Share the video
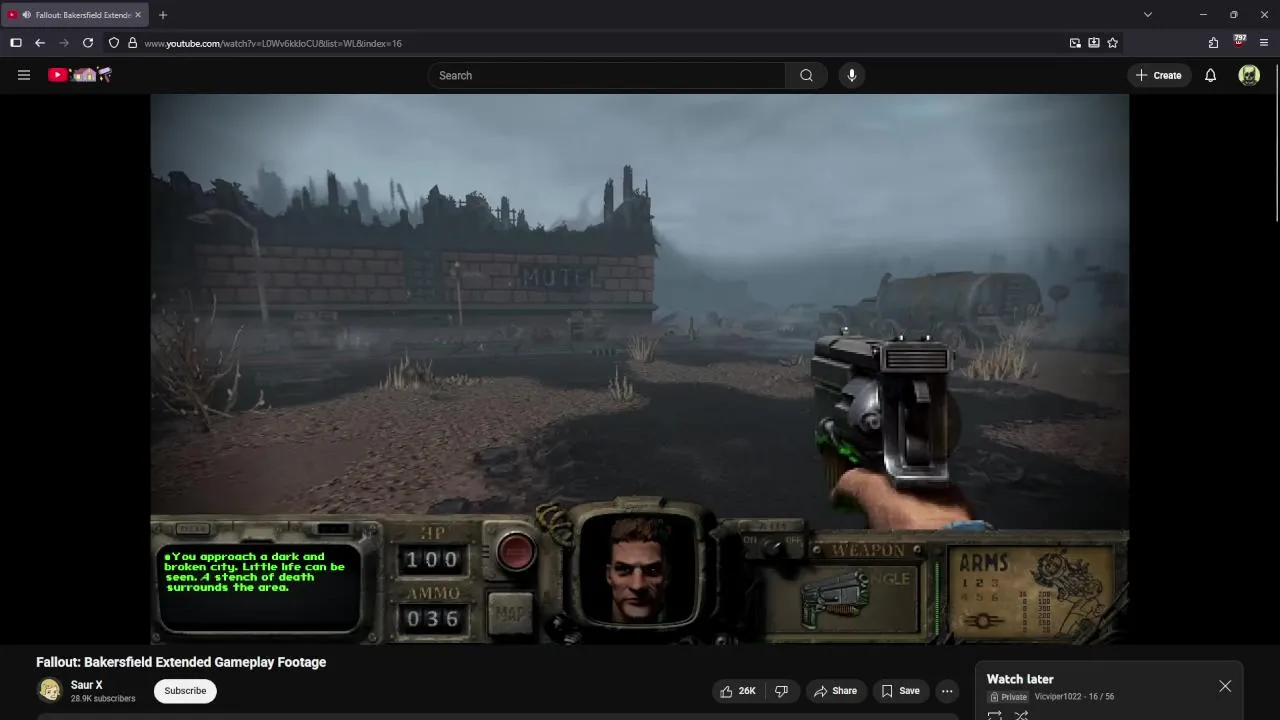The width and height of the screenshot is (1280, 720). (835, 691)
